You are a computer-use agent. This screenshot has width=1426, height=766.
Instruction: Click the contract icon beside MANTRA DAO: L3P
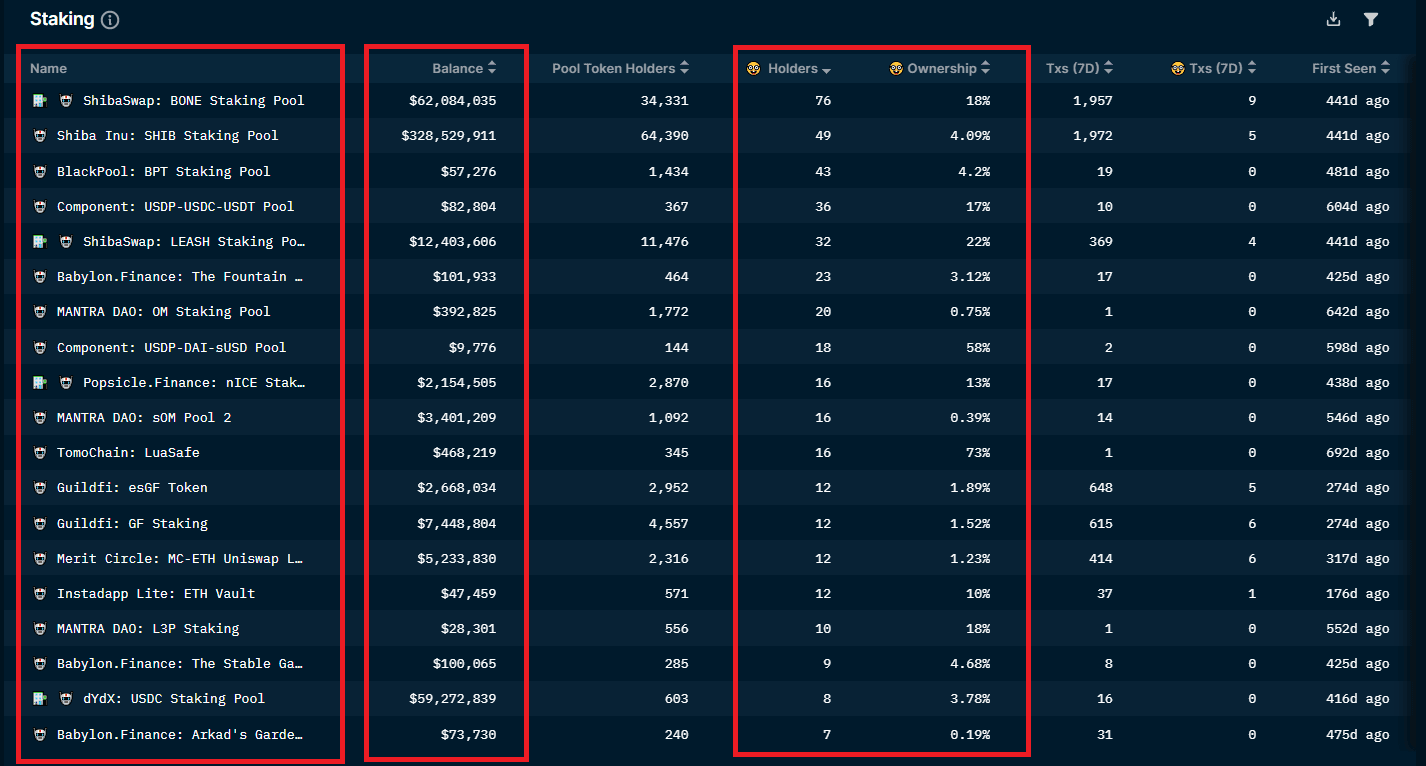tap(40, 629)
